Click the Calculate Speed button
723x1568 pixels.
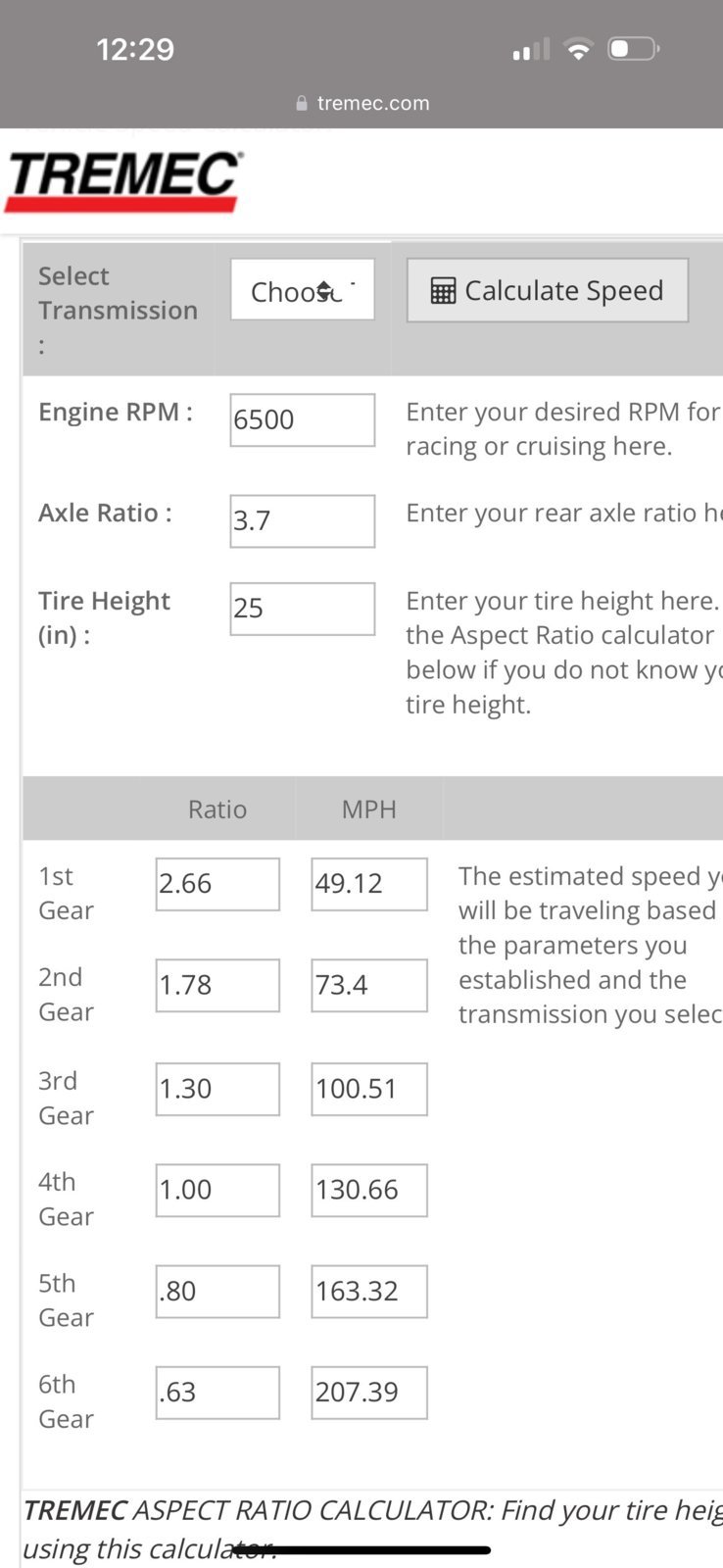[x=548, y=290]
